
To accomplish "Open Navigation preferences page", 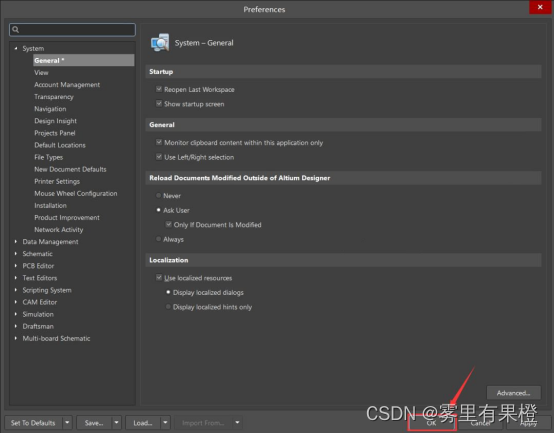I will [x=50, y=109].
